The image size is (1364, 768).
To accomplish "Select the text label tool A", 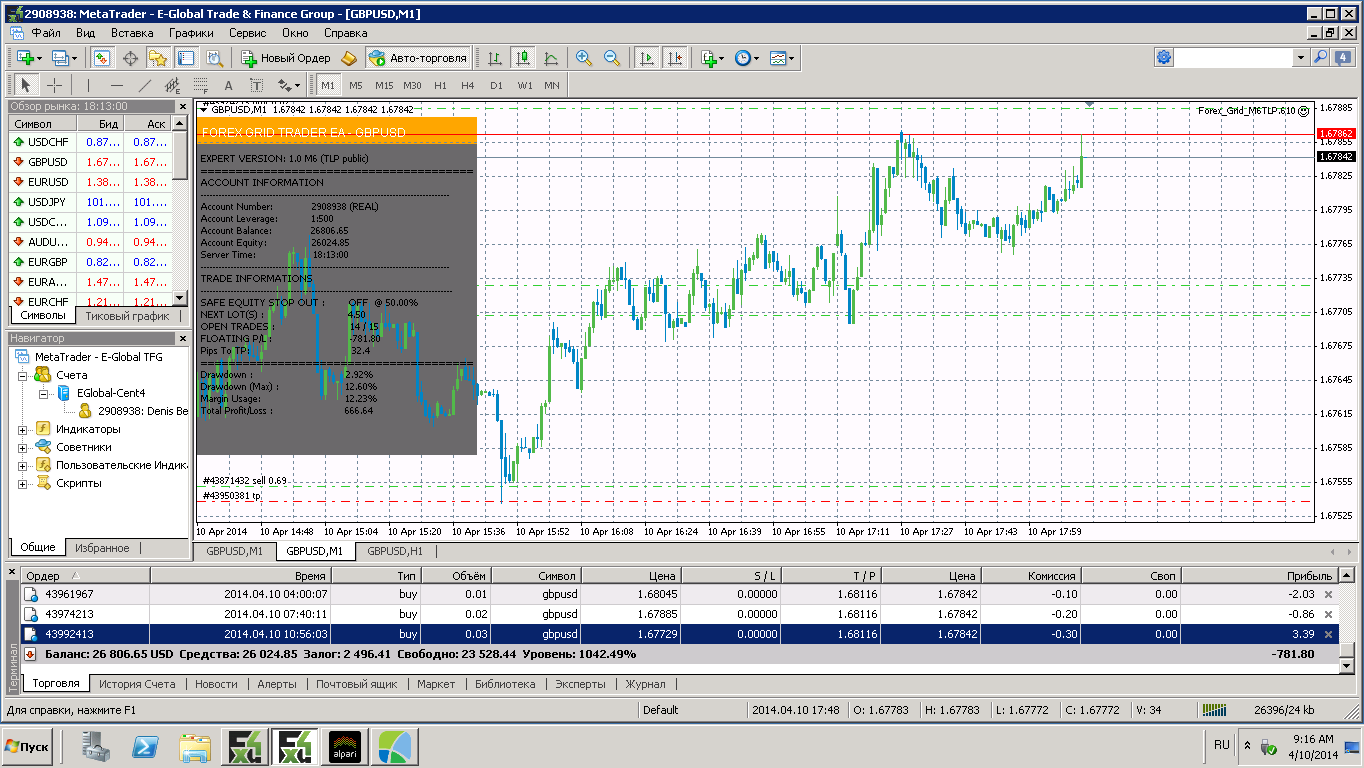I will [x=228, y=85].
